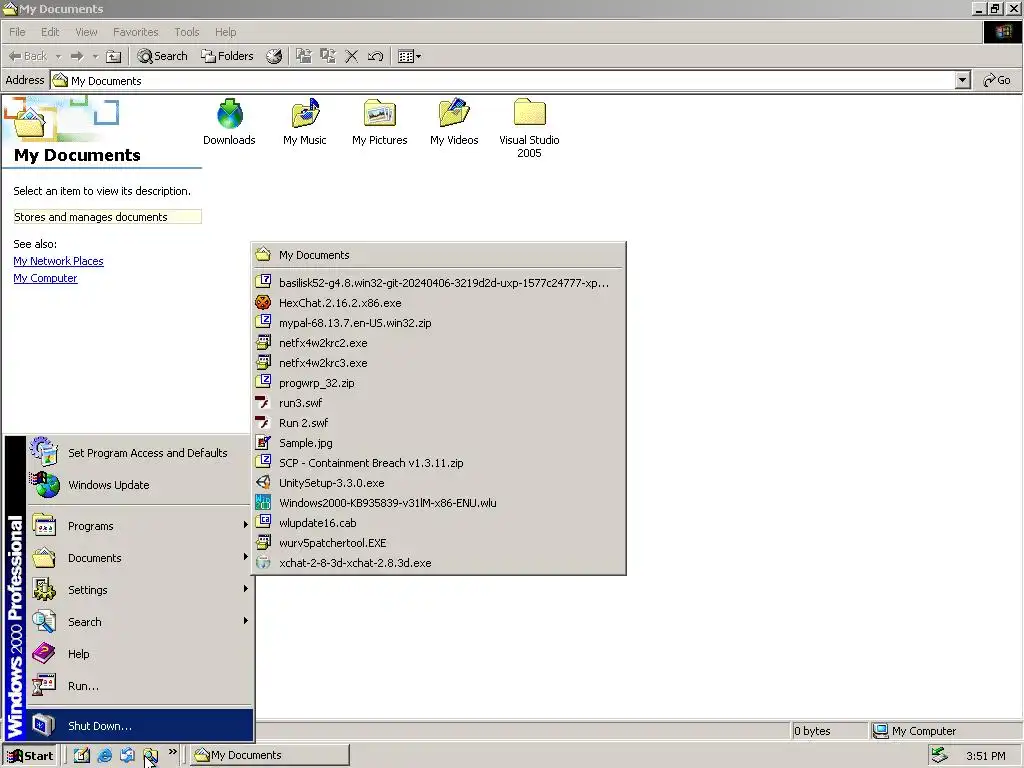Open the My Videos folder
The width and height of the screenshot is (1024, 768).
click(454, 122)
